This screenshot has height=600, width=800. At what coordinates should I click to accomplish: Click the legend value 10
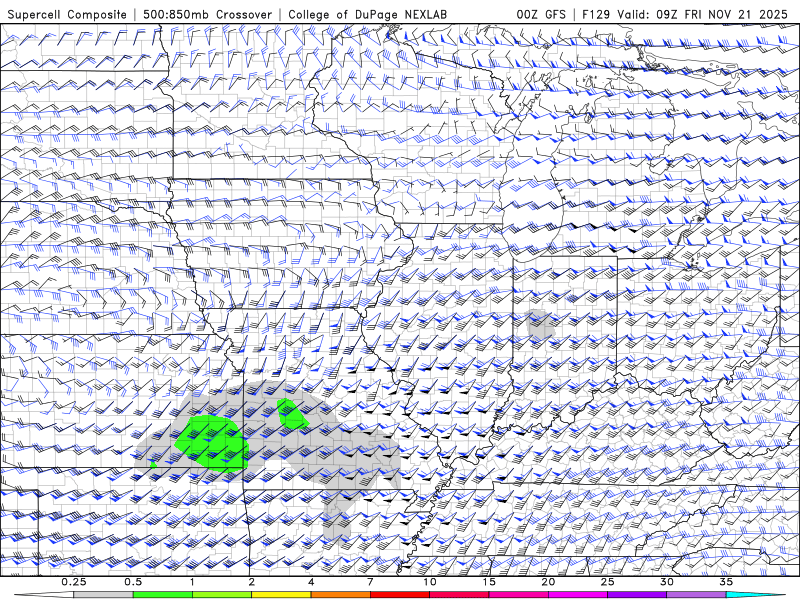[430, 582]
